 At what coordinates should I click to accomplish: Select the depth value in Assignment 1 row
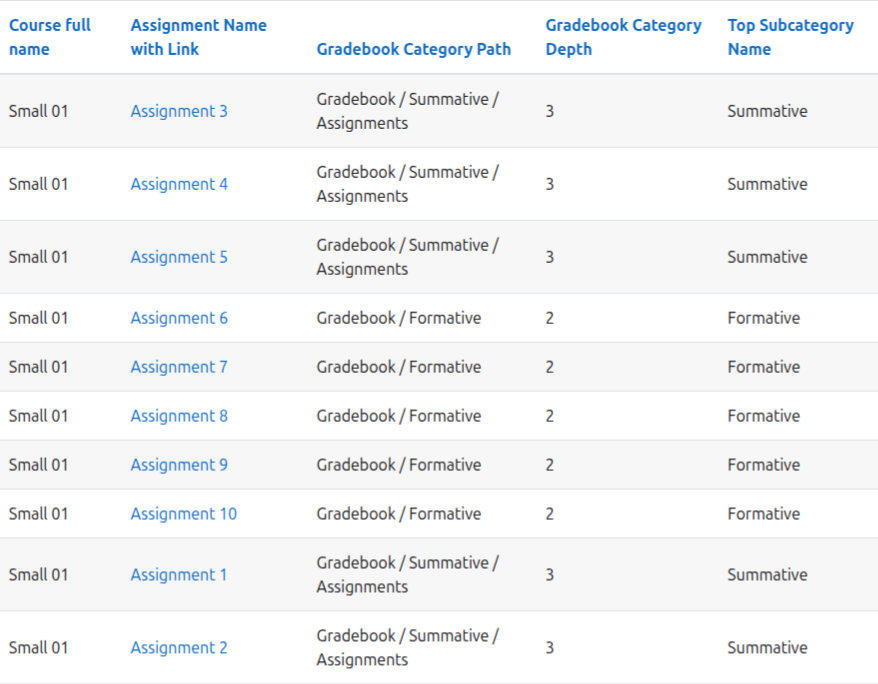[550, 575]
